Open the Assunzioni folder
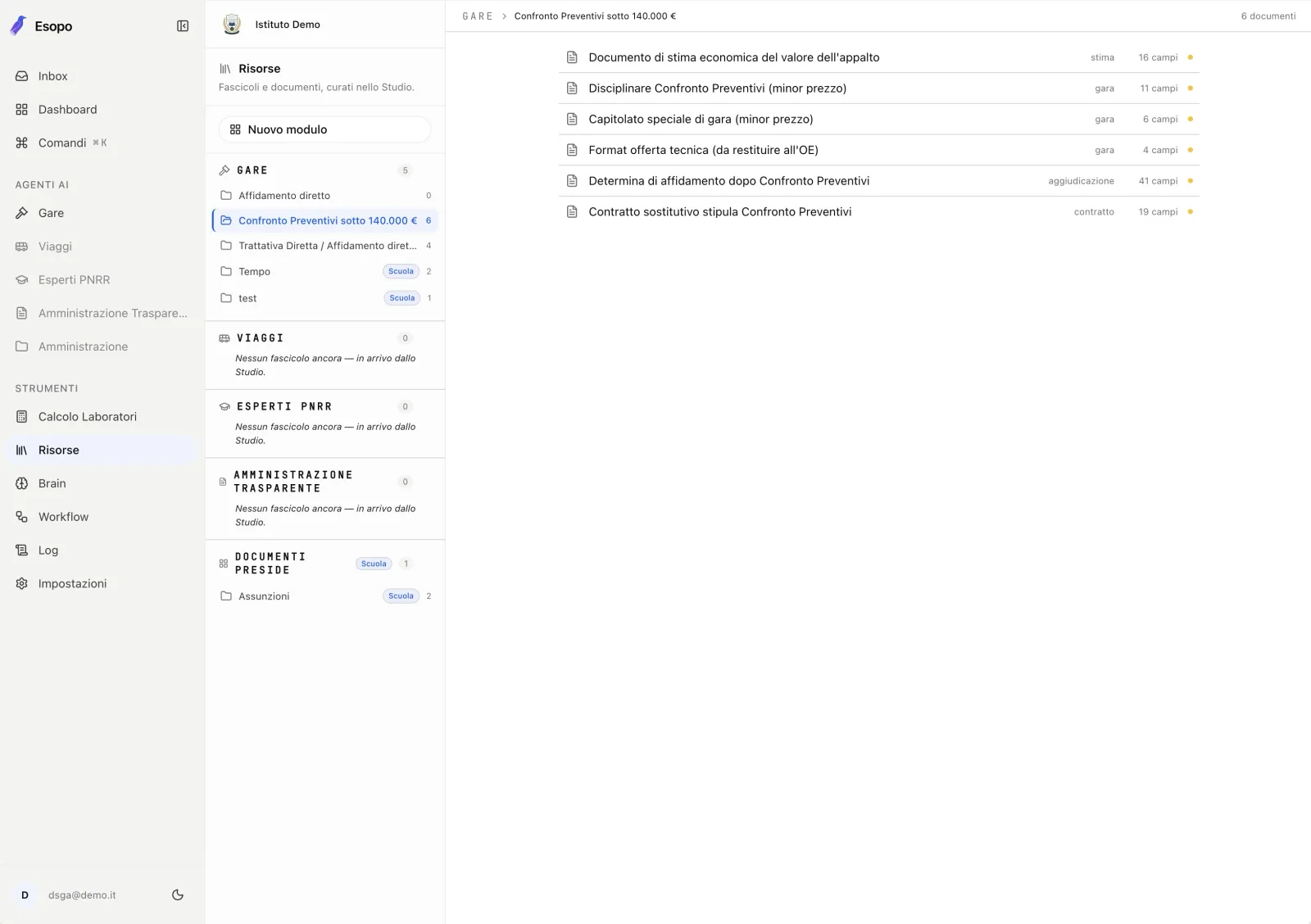Screen dimensions: 1311x924 [x=324, y=596]
